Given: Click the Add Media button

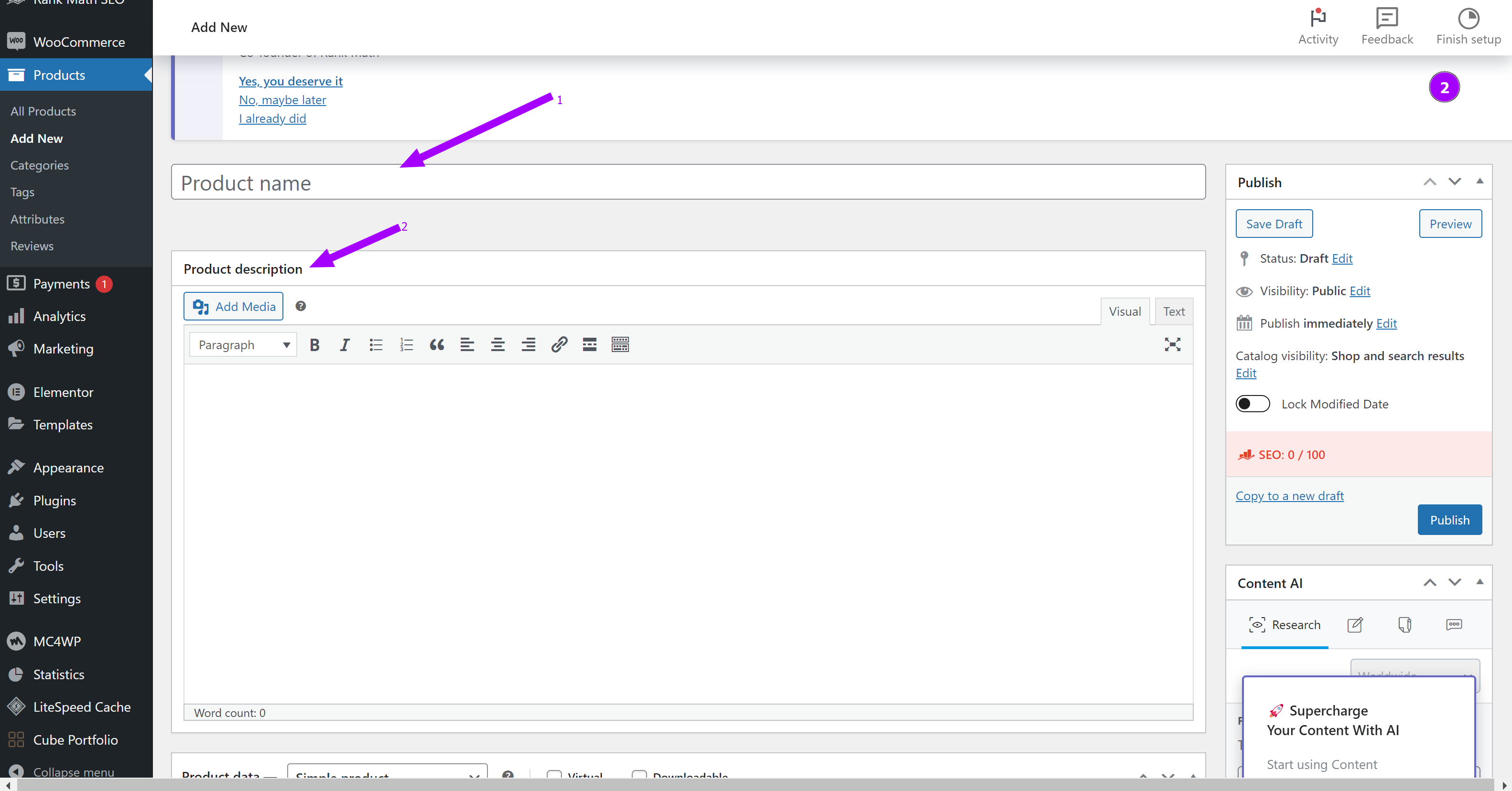Looking at the screenshot, I should click(x=233, y=306).
